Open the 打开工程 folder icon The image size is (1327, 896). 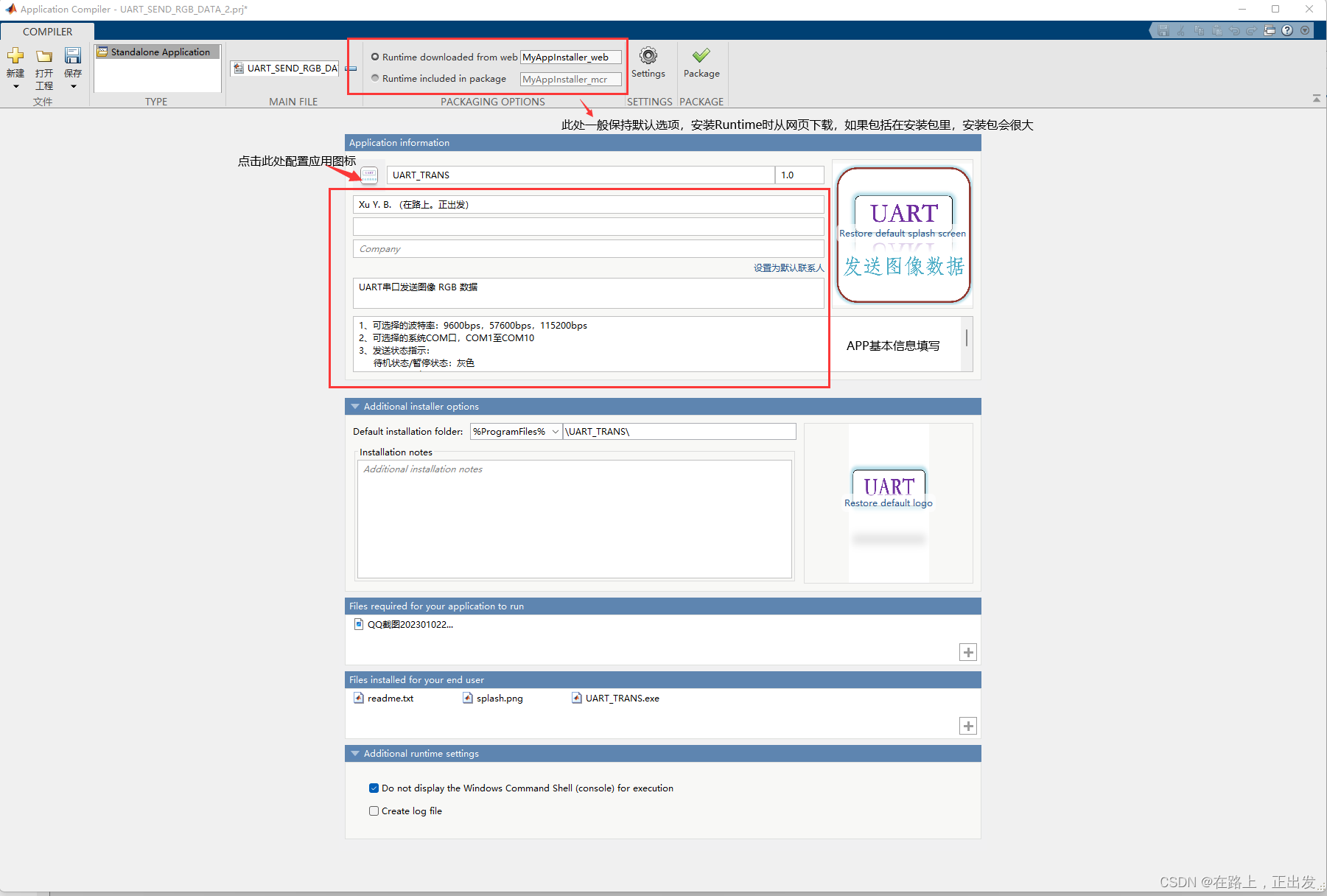coord(44,56)
